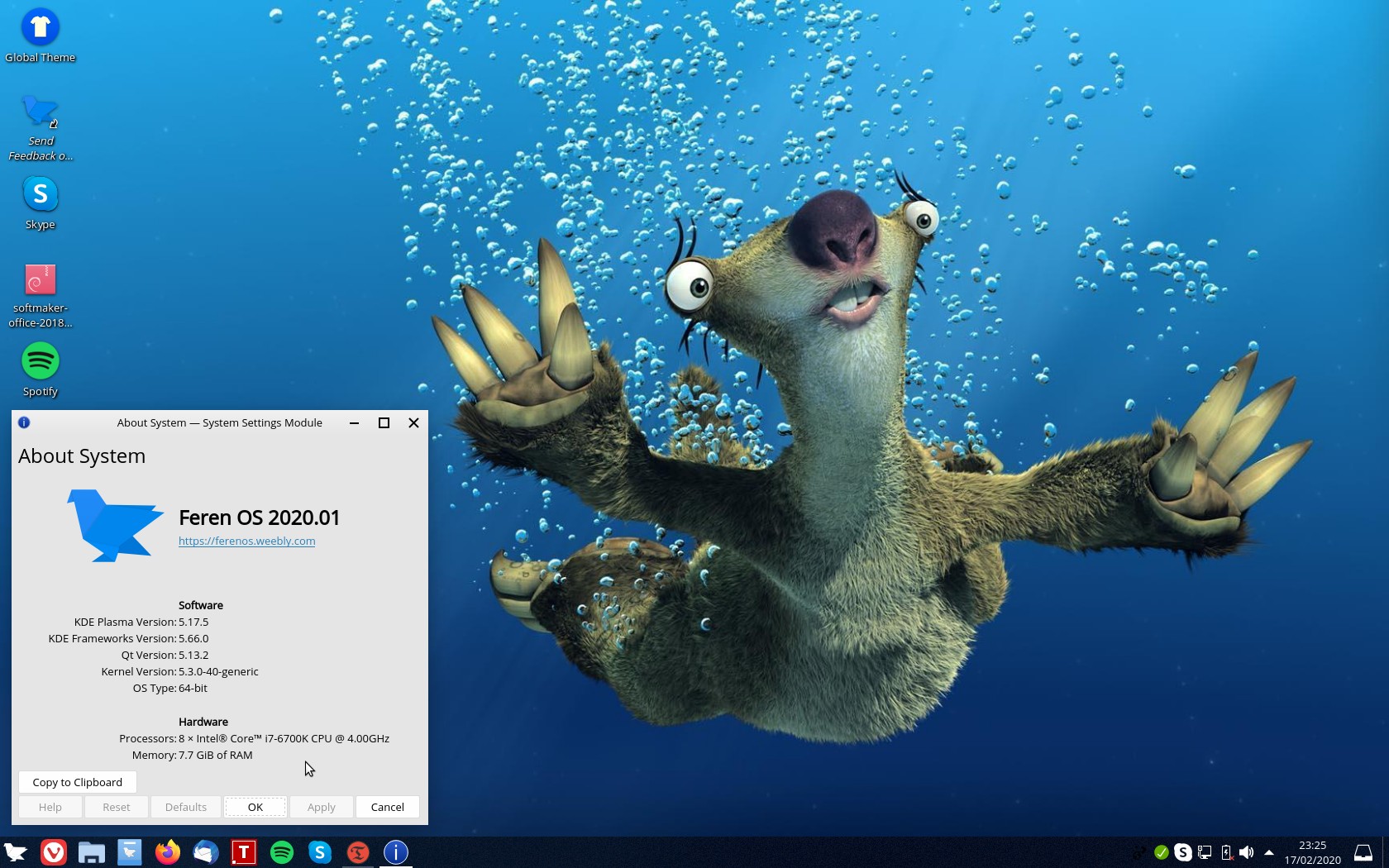
Task: Open Spotify from the taskbar
Action: [x=282, y=852]
